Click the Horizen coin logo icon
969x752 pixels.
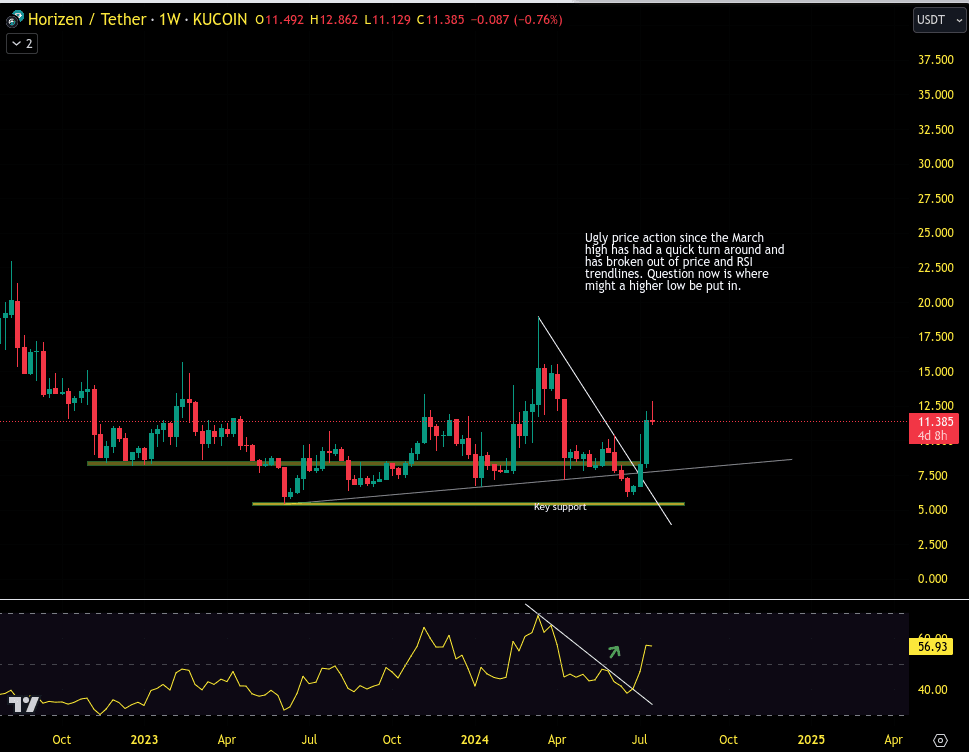click(x=15, y=20)
